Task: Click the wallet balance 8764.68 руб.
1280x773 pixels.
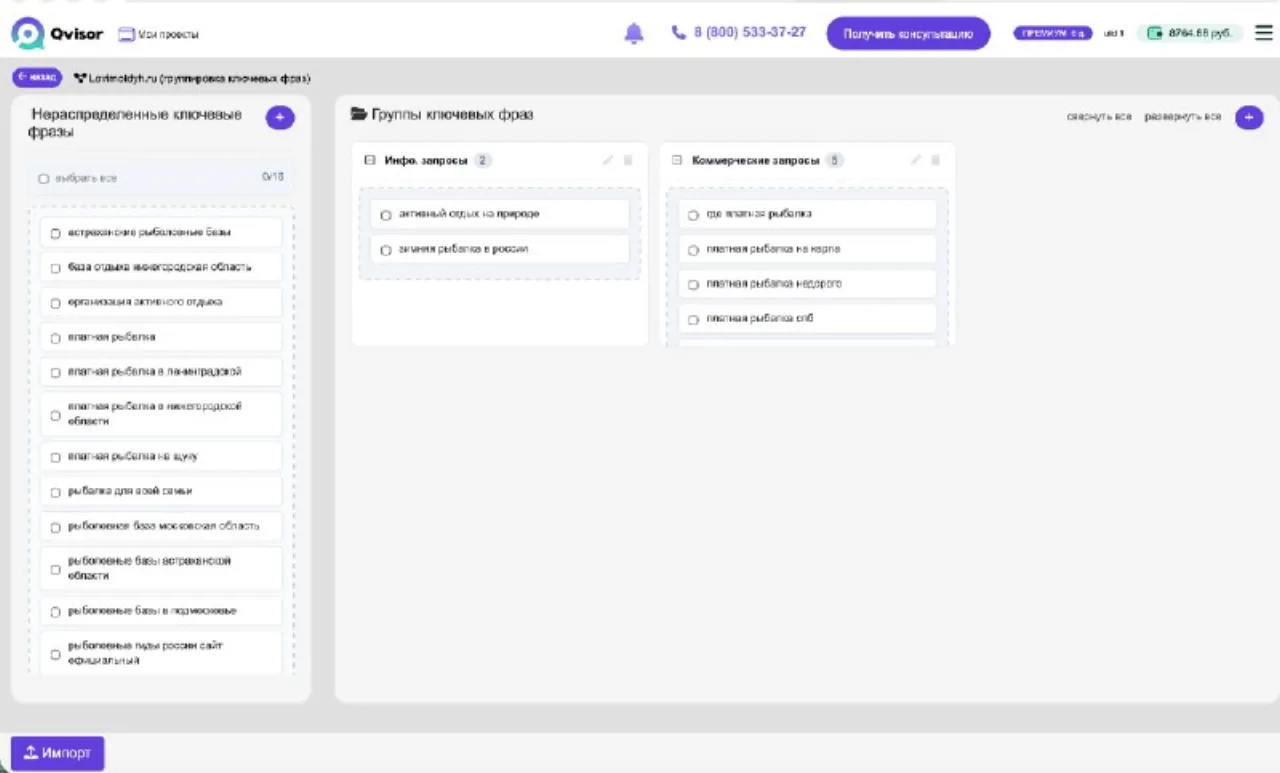Action: [x=1189, y=33]
